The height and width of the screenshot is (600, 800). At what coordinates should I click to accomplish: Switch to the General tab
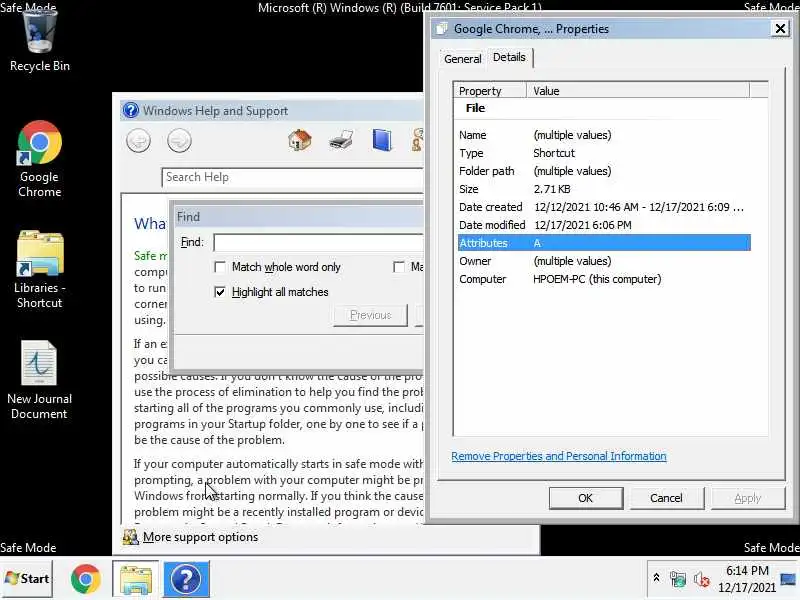(x=462, y=59)
